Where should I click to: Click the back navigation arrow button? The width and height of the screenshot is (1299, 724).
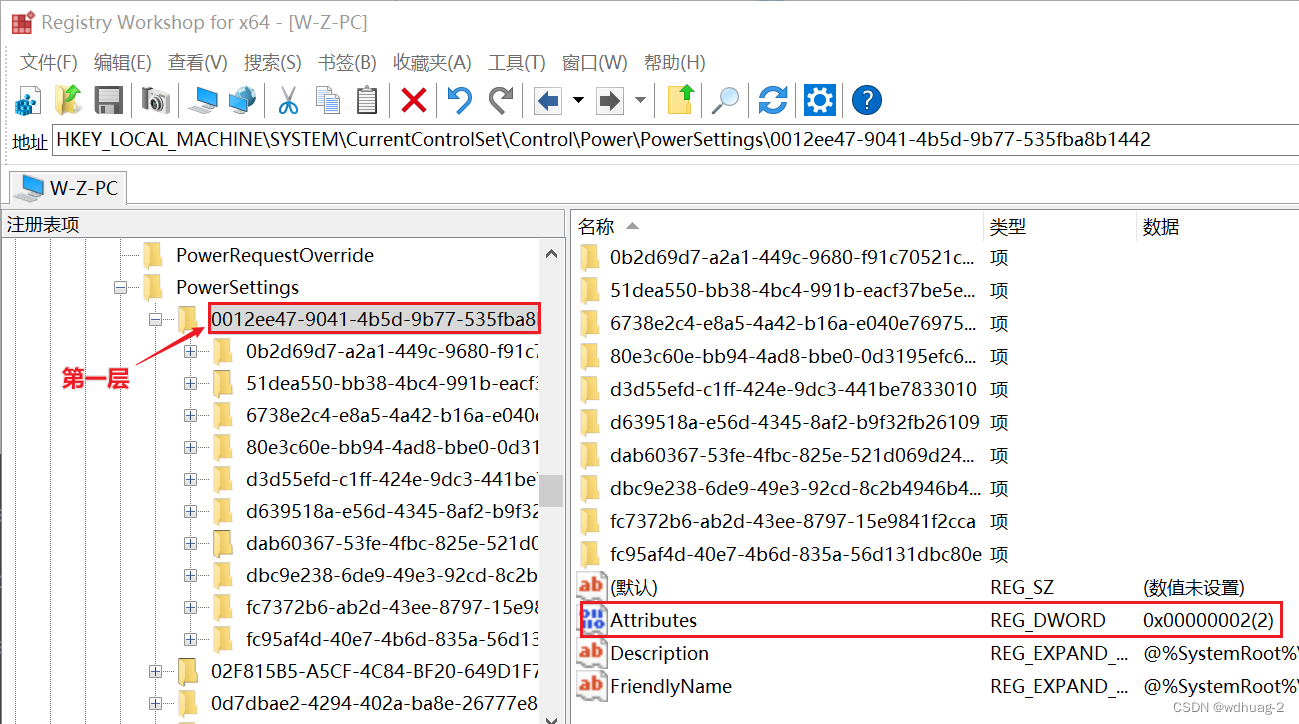click(x=547, y=101)
